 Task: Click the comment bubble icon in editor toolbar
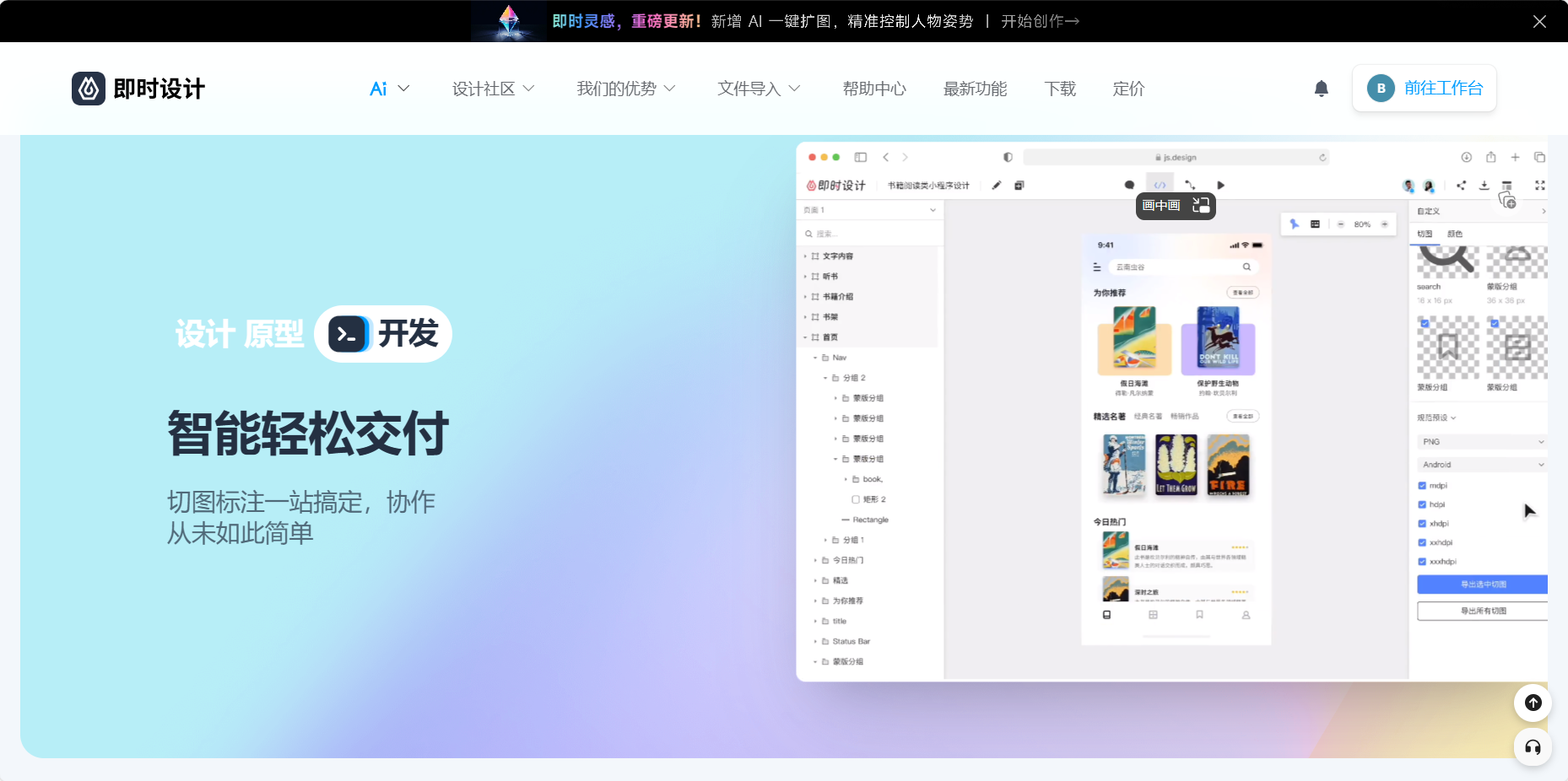pyautogui.click(x=1129, y=185)
